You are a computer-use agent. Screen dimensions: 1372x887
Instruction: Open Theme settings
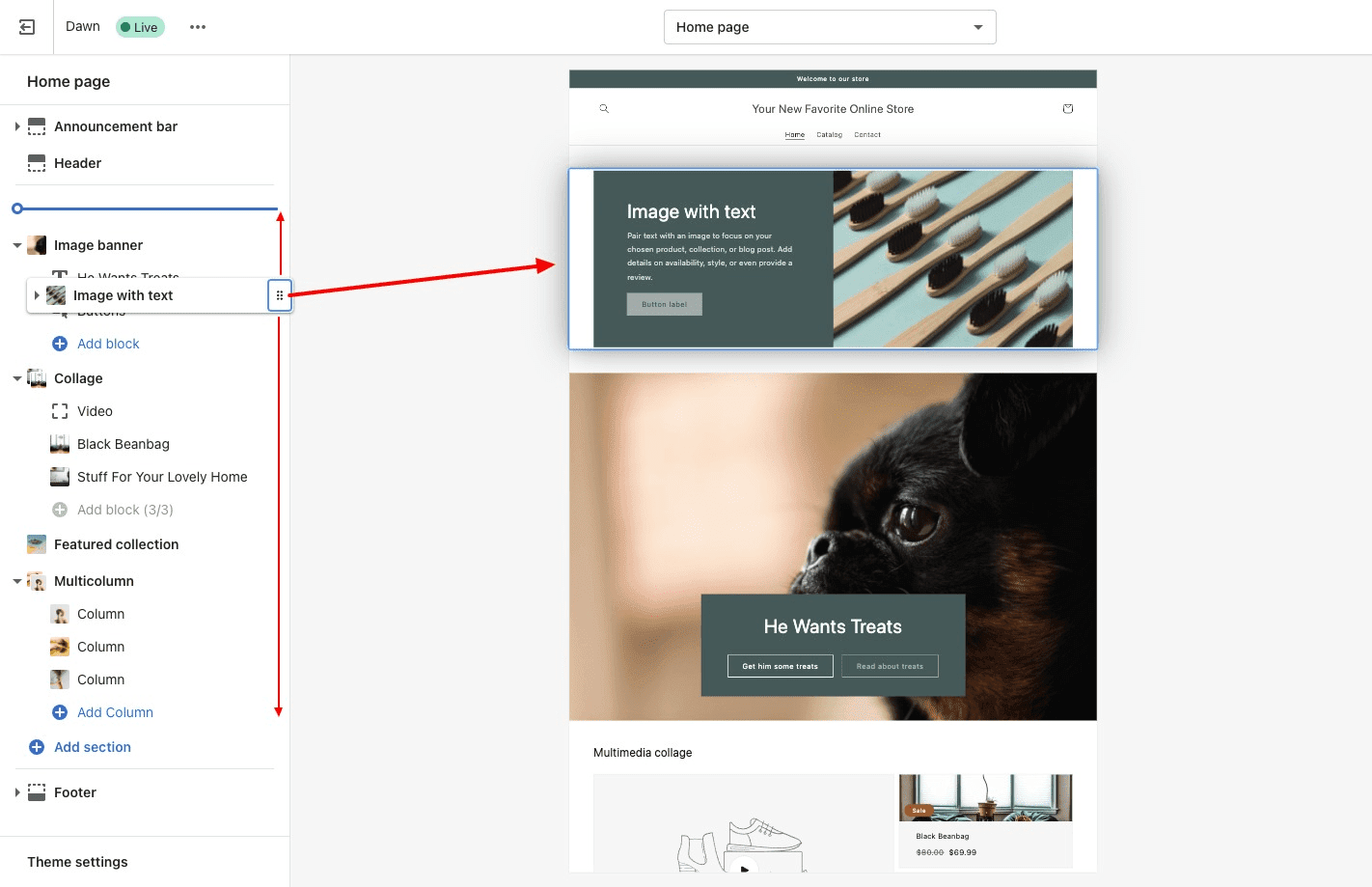click(x=77, y=861)
